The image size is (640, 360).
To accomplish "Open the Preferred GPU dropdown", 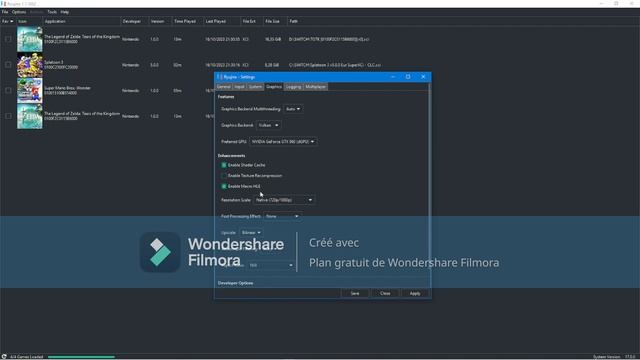I will click(283, 142).
